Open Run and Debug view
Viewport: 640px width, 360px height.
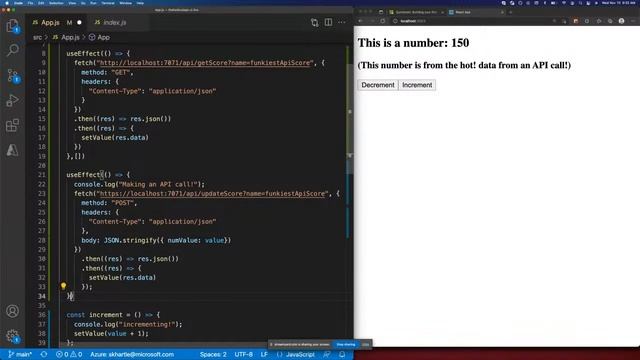tap(12, 100)
